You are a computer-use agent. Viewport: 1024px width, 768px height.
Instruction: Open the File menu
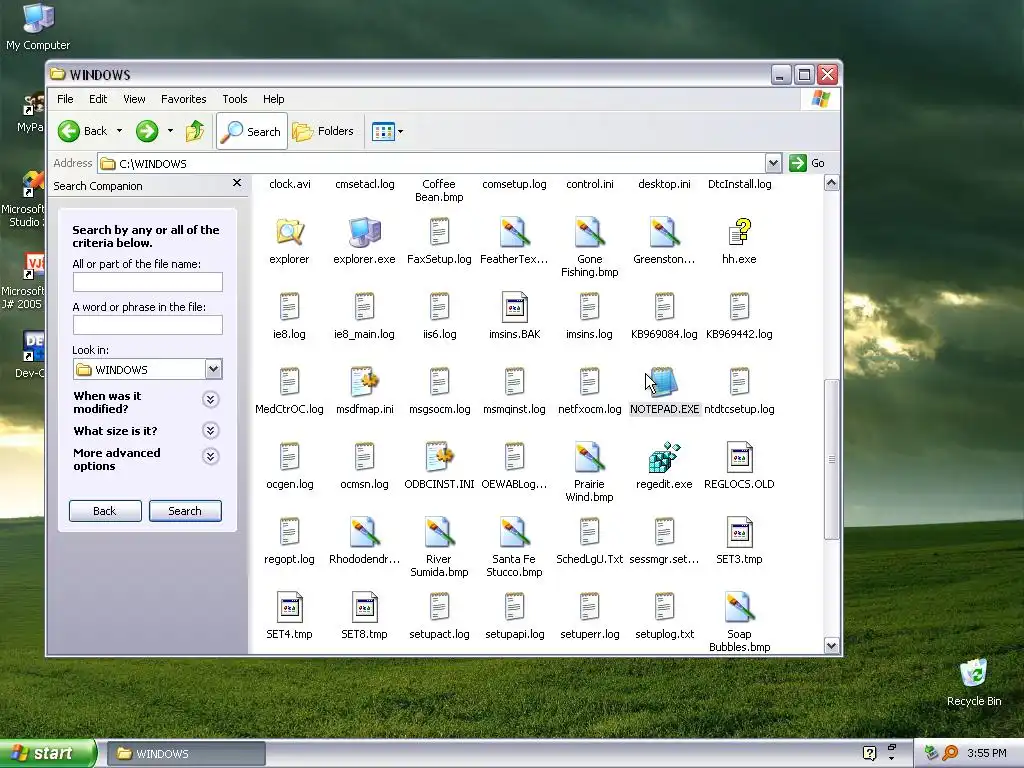click(x=65, y=99)
